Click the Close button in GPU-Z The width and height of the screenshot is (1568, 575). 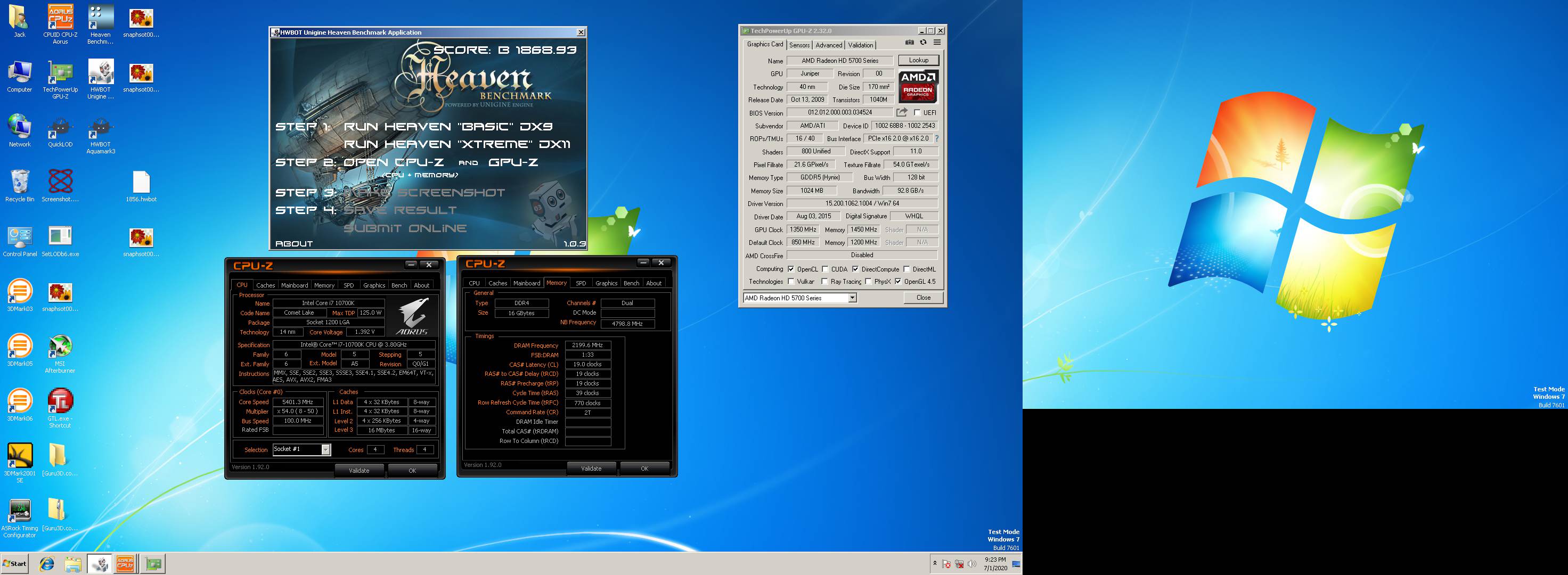[x=924, y=298]
